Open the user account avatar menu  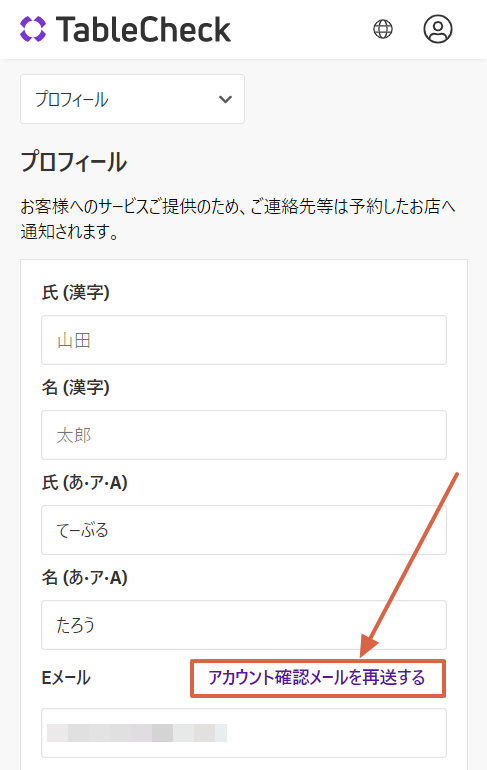(438, 29)
